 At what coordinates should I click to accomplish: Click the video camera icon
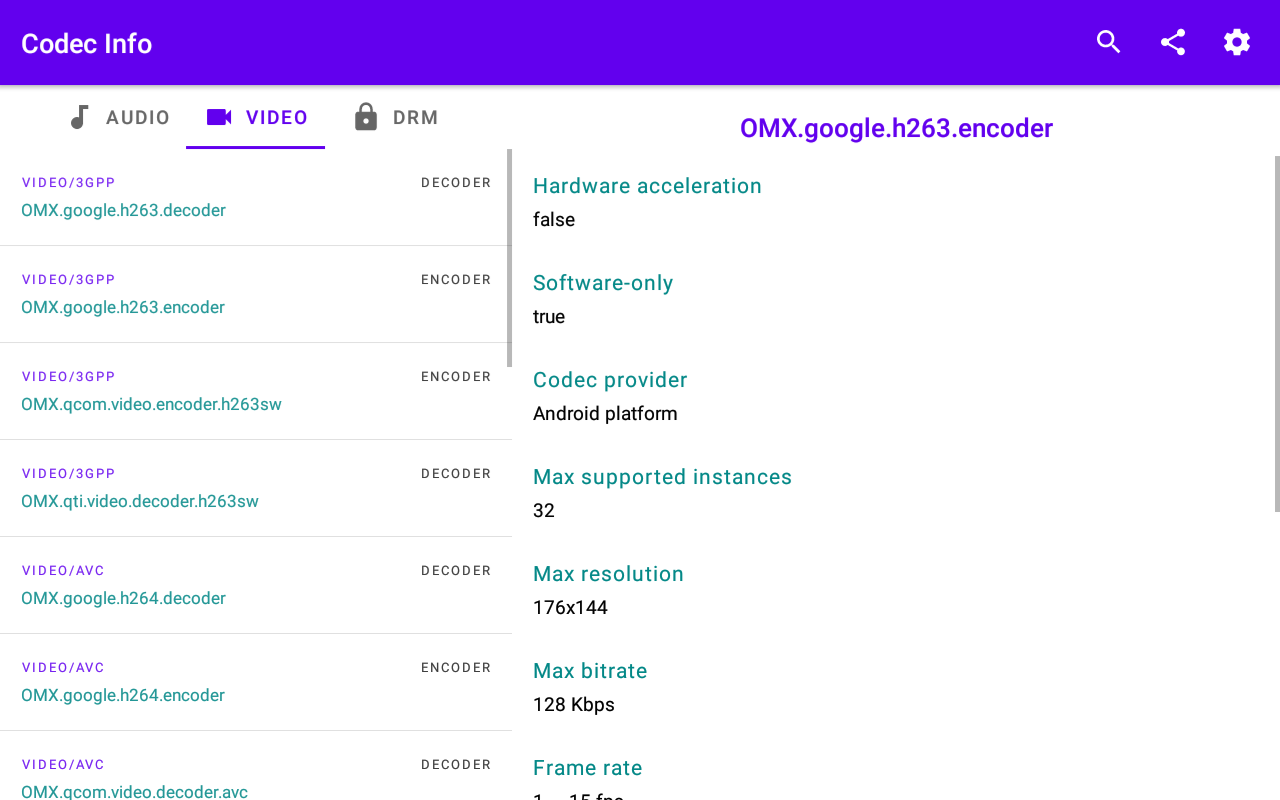tap(219, 117)
